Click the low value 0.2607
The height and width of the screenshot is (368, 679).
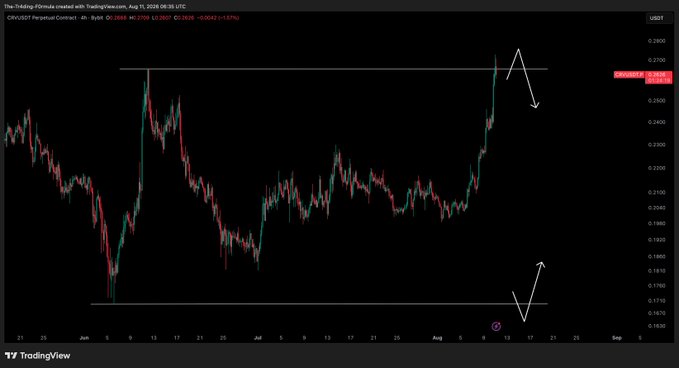click(x=162, y=18)
